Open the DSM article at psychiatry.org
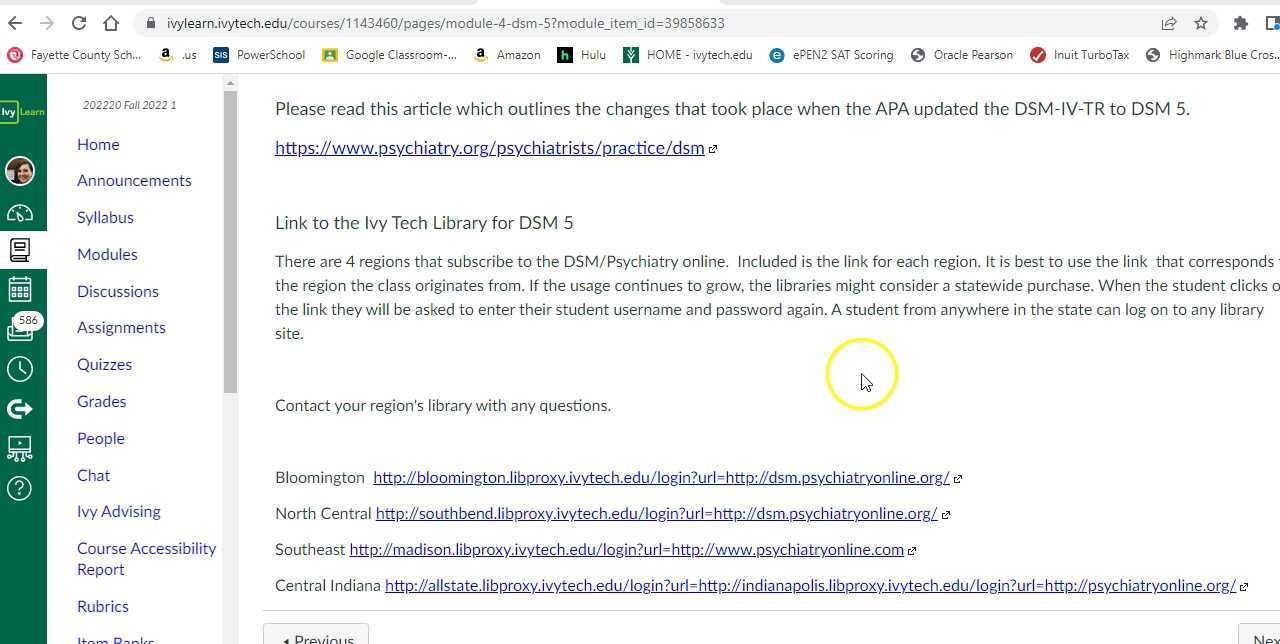This screenshot has height=644, width=1280. [489, 148]
